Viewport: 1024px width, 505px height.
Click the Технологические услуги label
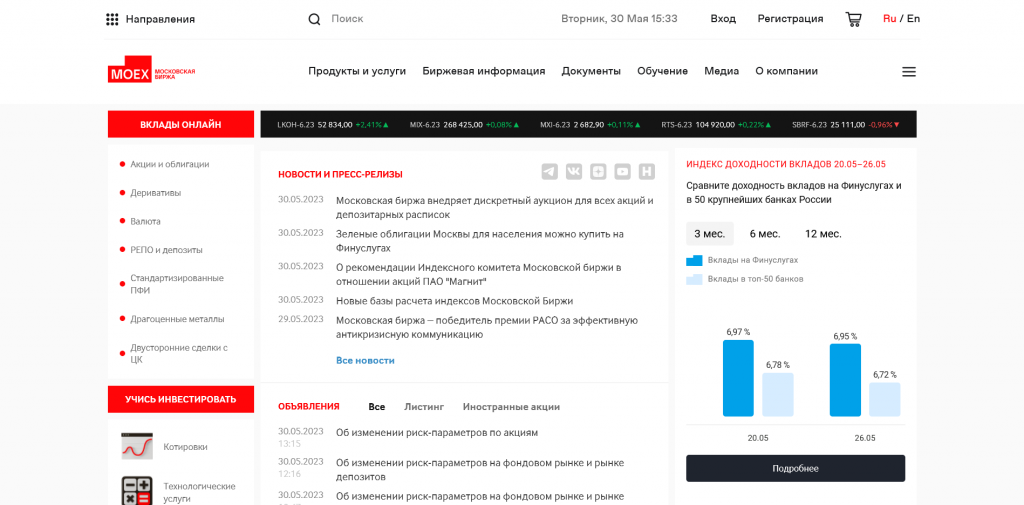(x=199, y=492)
